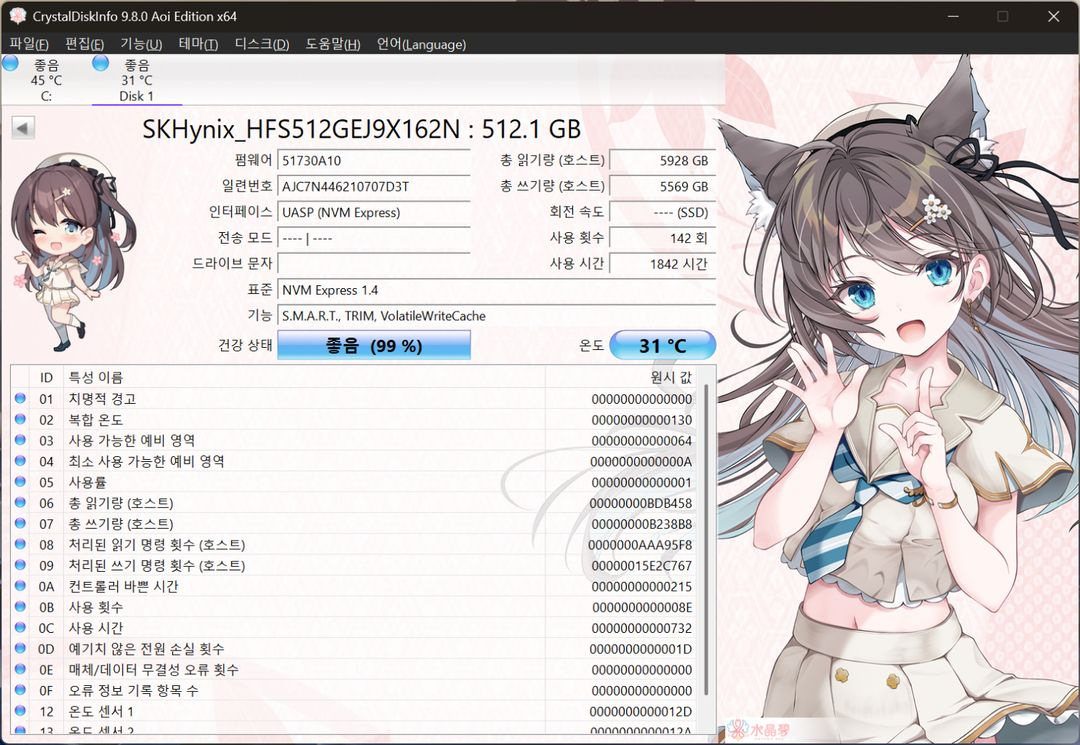Open the 기능(U) menu
This screenshot has width=1080, height=745.
pos(143,44)
